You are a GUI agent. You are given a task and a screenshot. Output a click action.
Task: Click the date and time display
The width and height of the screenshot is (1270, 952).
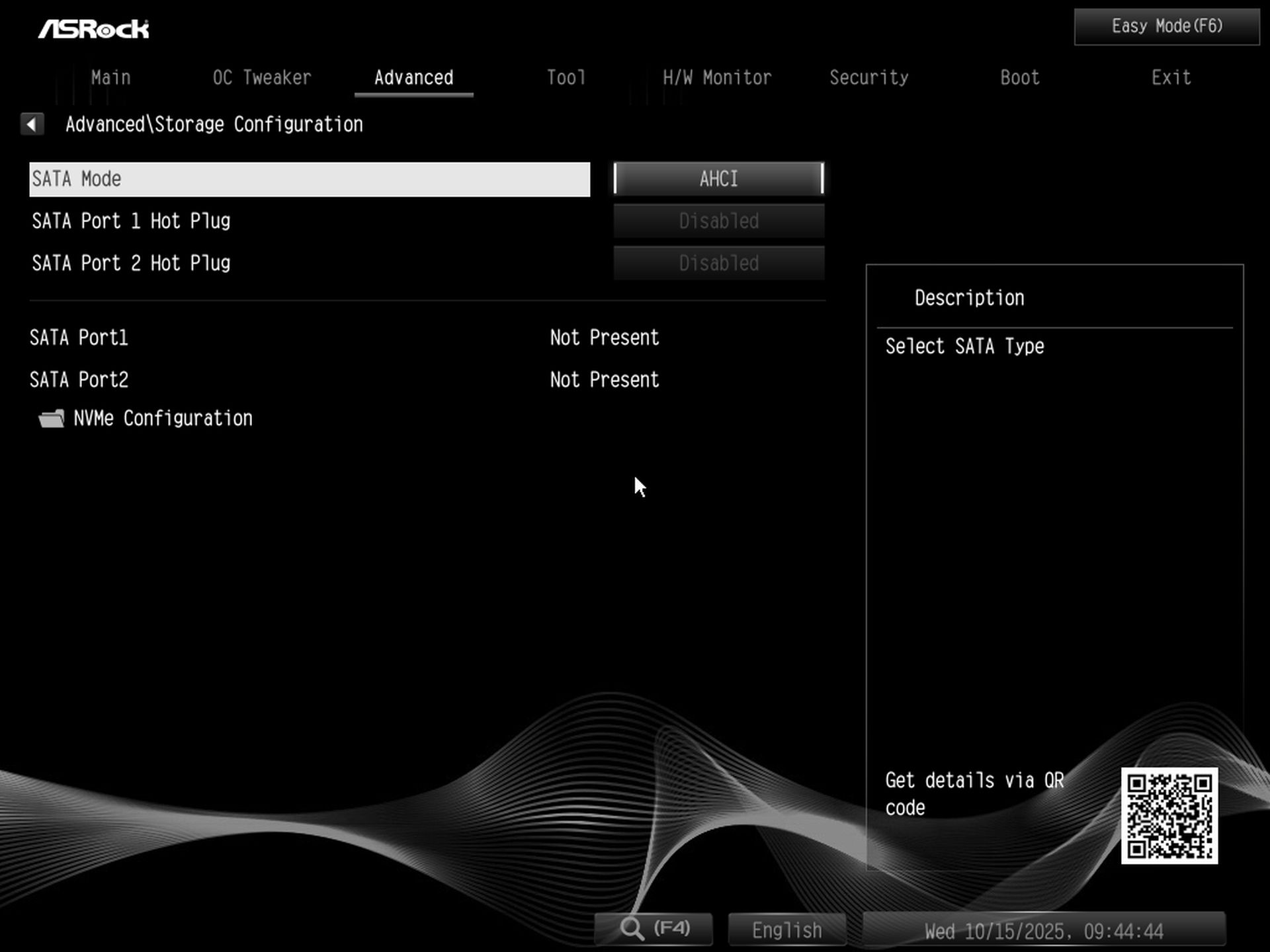[x=1043, y=931]
